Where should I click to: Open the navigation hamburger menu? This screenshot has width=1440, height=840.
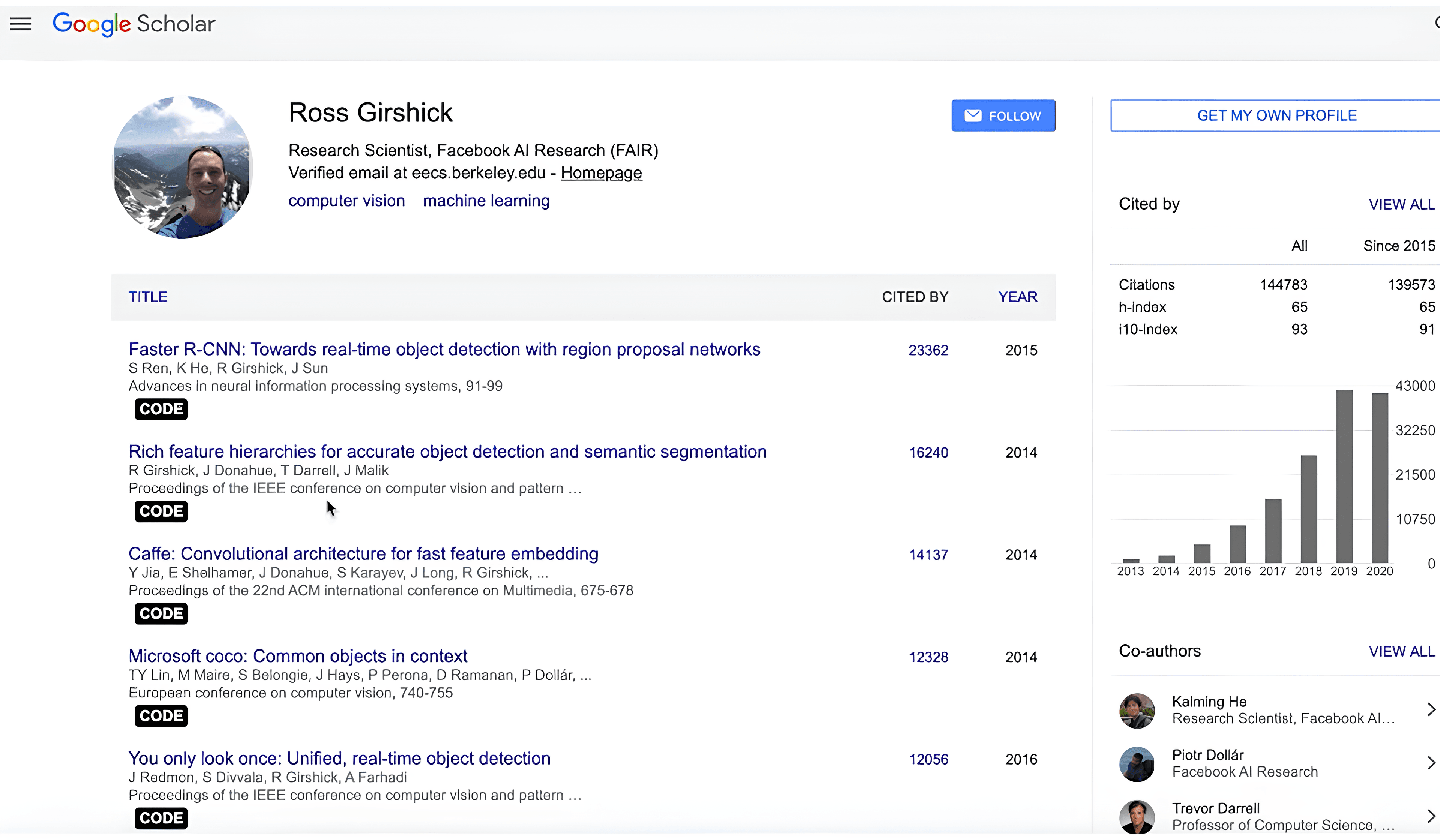(x=20, y=24)
